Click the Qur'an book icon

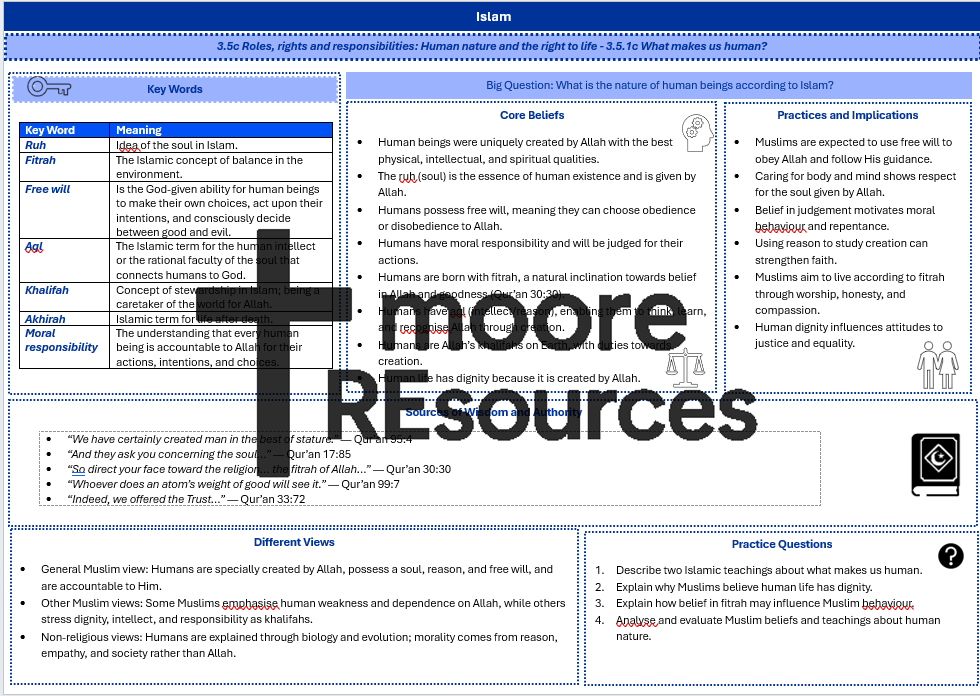tap(935, 465)
